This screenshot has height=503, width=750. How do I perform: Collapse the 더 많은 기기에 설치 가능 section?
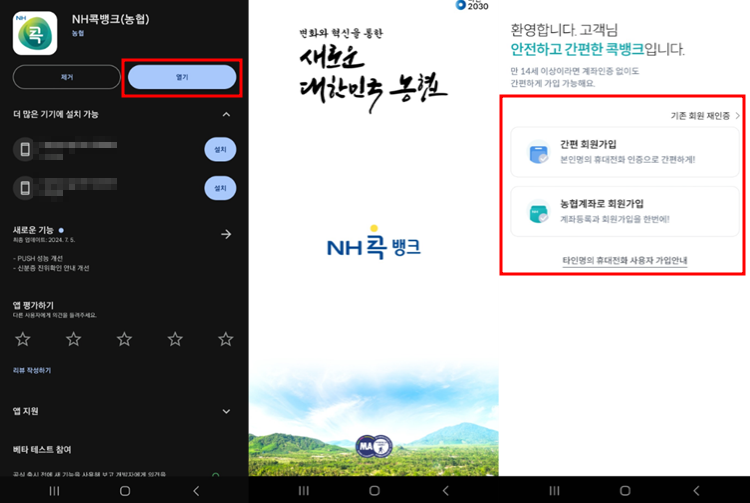point(226,114)
